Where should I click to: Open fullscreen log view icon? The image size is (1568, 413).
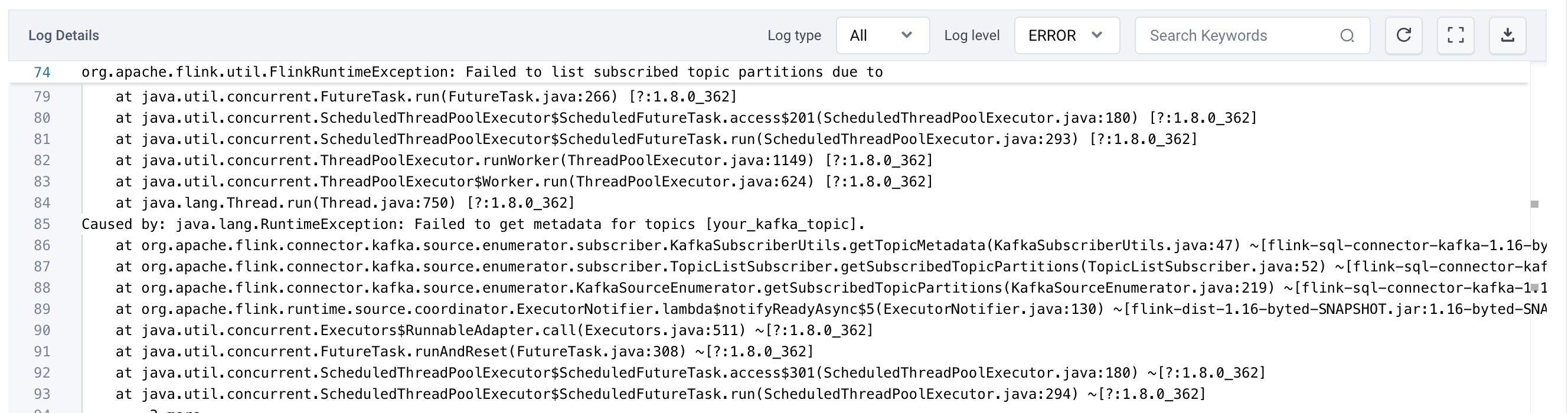(x=1455, y=35)
